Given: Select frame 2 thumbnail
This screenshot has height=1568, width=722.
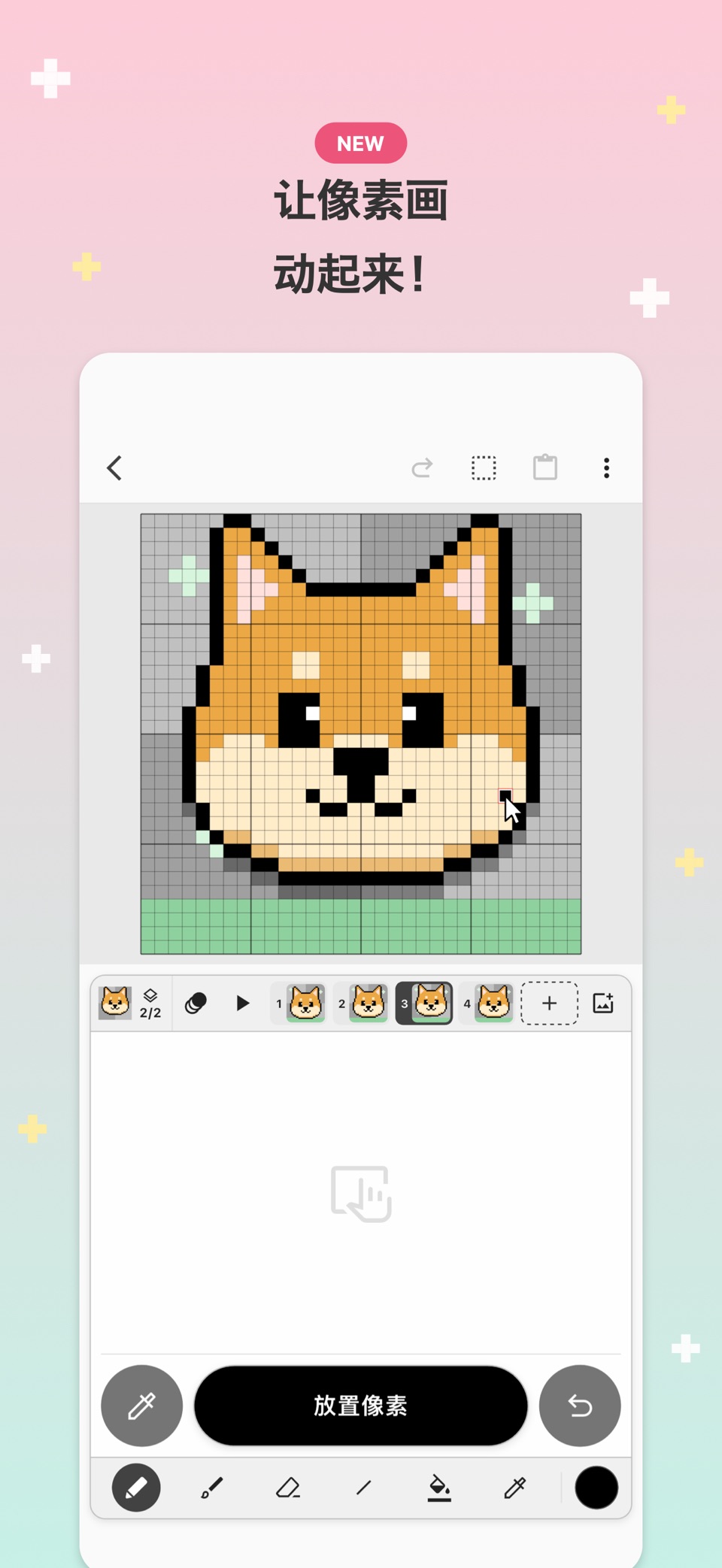Looking at the screenshot, I should [362, 1003].
